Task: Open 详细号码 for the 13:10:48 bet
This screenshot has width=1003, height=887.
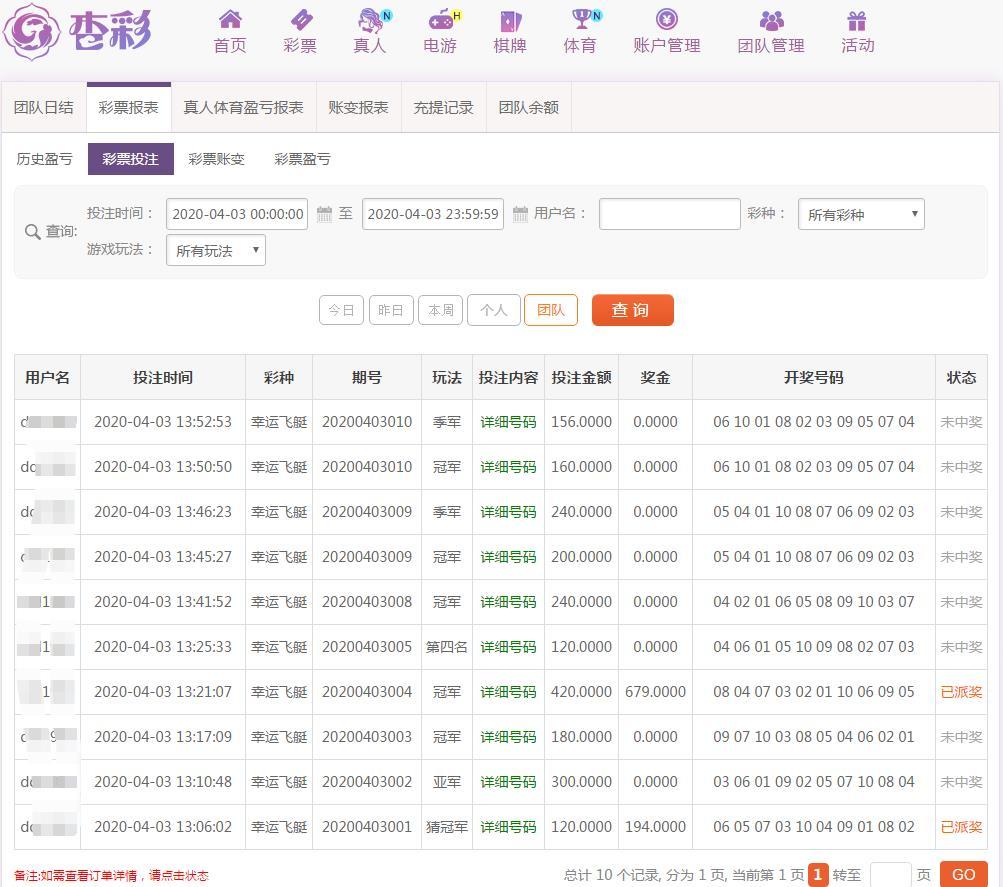Action: (509, 781)
